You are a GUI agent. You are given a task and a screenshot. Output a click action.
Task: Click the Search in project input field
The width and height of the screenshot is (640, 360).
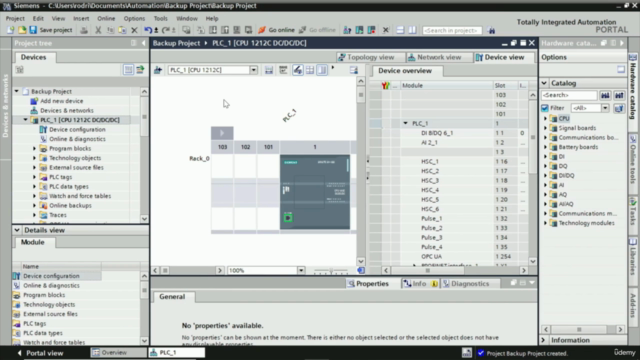(x=452, y=30)
